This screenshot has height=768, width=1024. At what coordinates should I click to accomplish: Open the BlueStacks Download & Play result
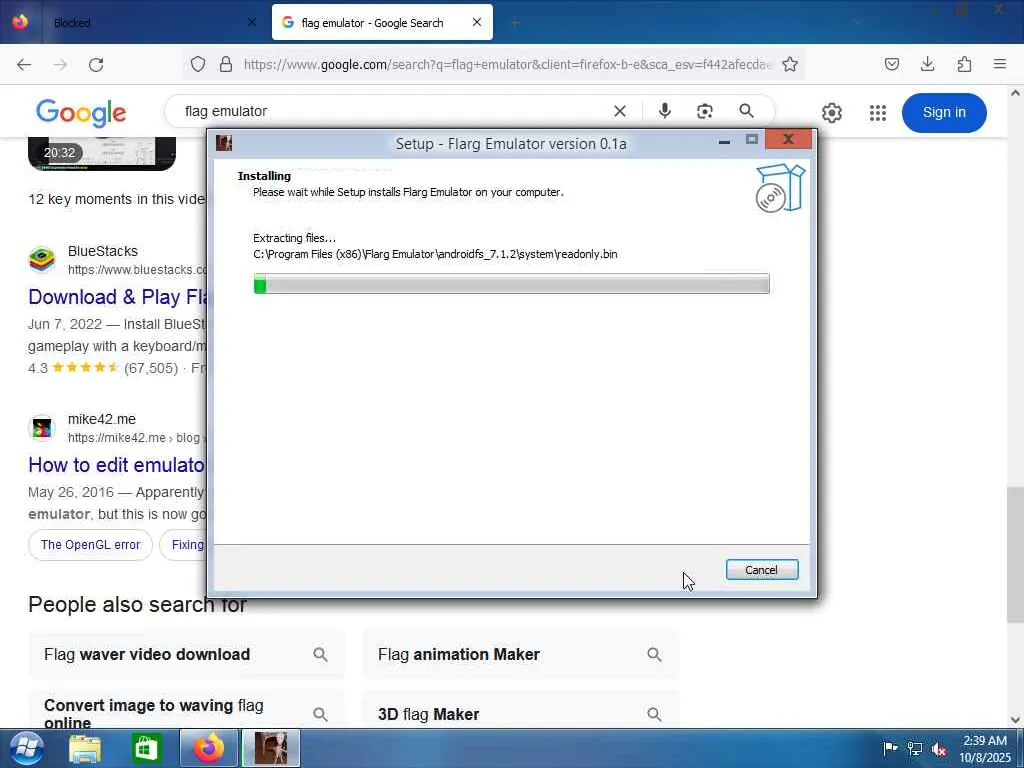(118, 297)
